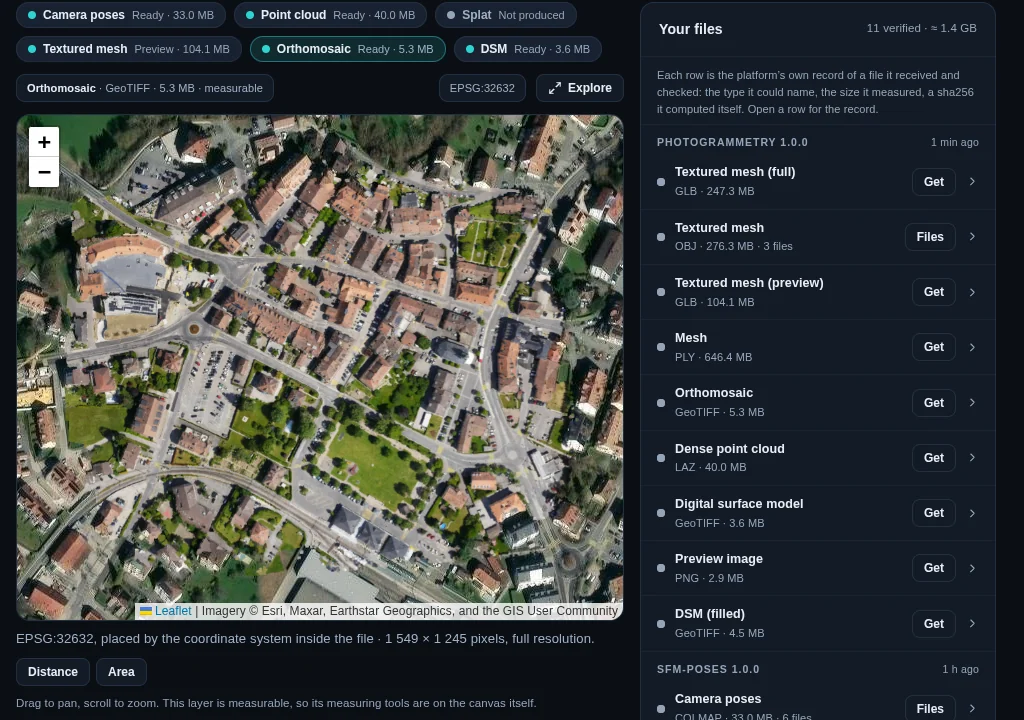Click on the orthomosaic aerial map canvas
This screenshot has width=1024, height=720.
coord(319,367)
